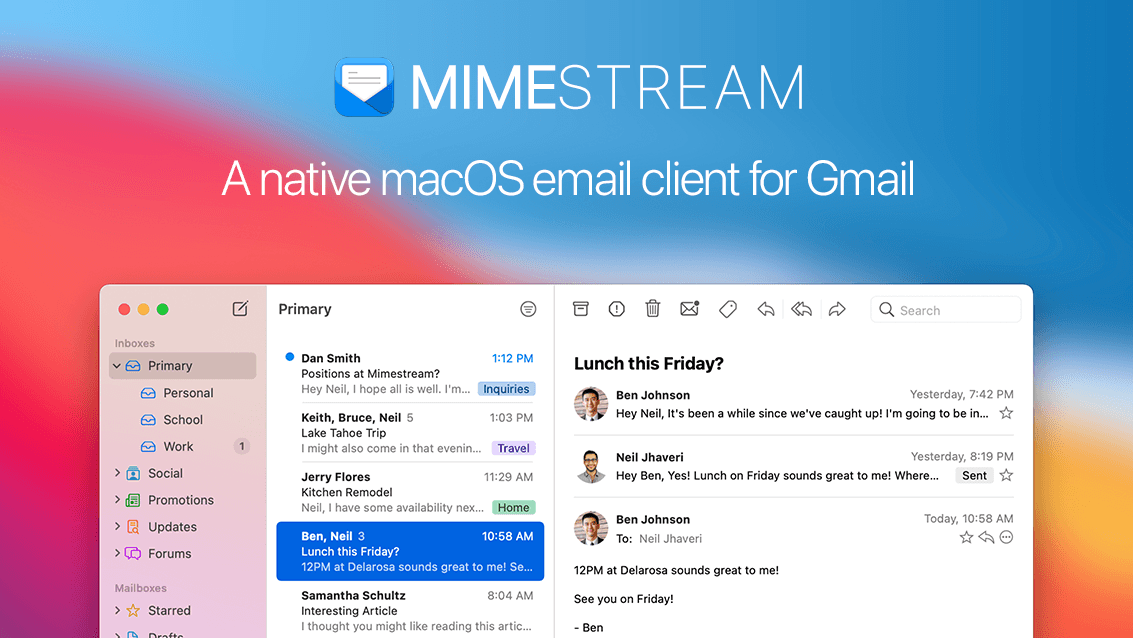Reply to the message

tap(766, 309)
